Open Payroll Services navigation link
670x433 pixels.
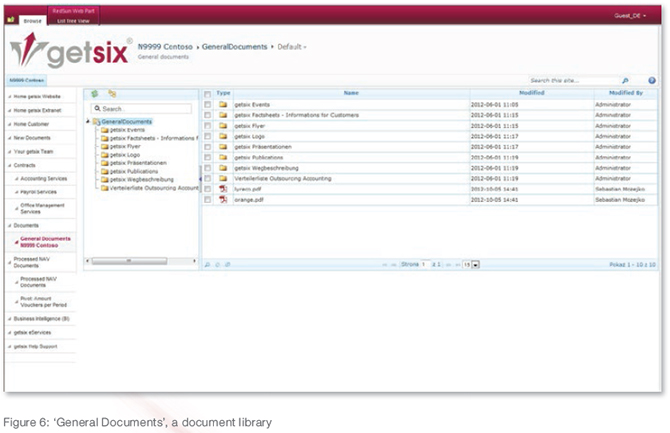[x=38, y=192]
